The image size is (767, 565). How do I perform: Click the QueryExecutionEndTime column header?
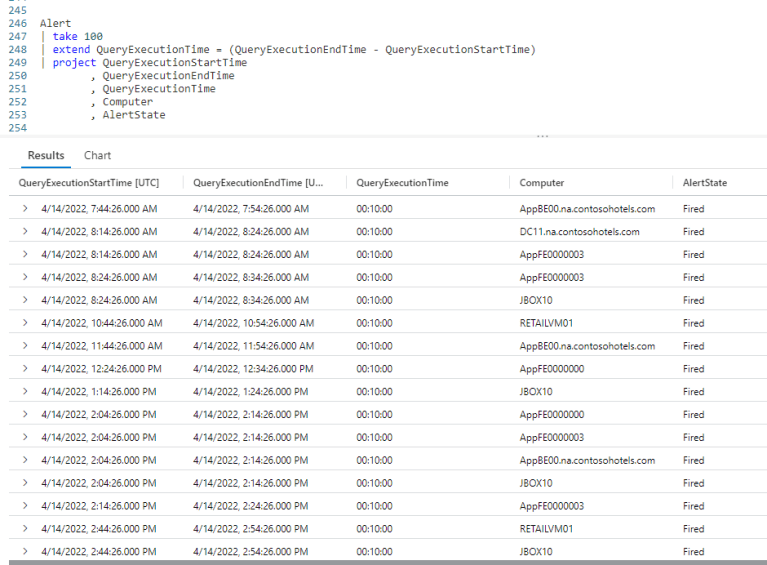(258, 183)
